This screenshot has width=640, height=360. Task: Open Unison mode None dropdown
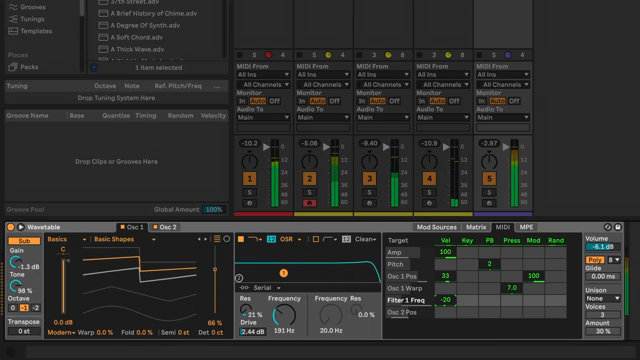pyautogui.click(x=603, y=298)
